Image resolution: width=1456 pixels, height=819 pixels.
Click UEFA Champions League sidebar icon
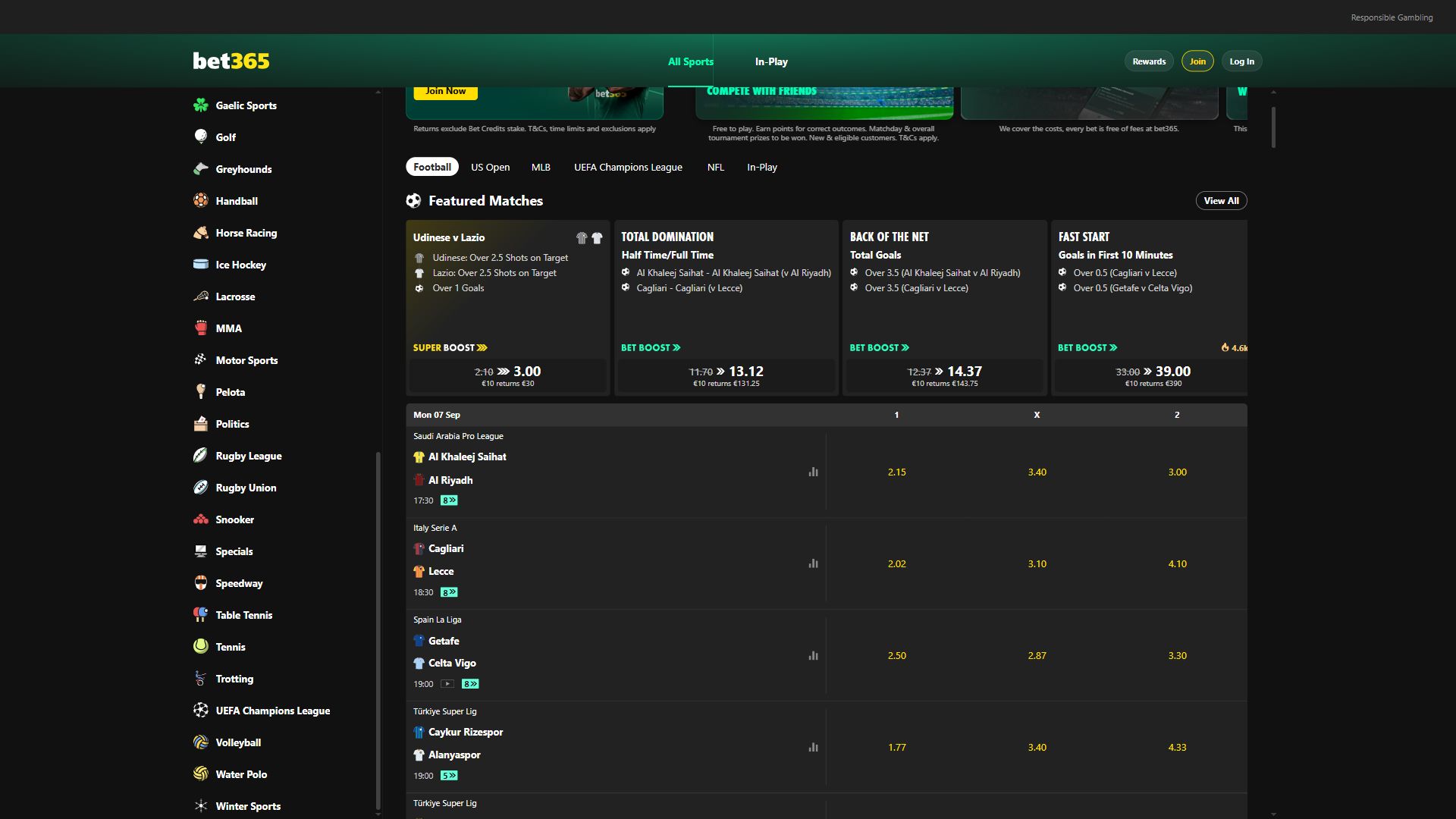pyautogui.click(x=200, y=711)
